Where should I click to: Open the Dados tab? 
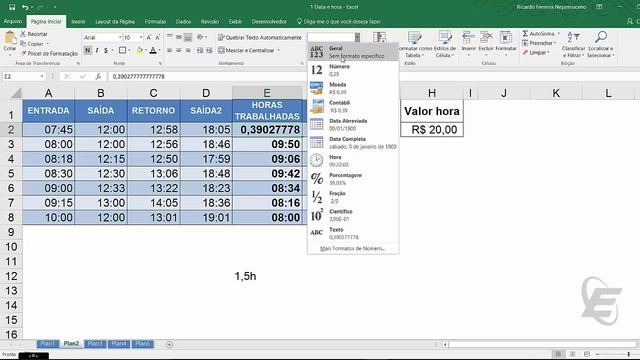click(183, 22)
